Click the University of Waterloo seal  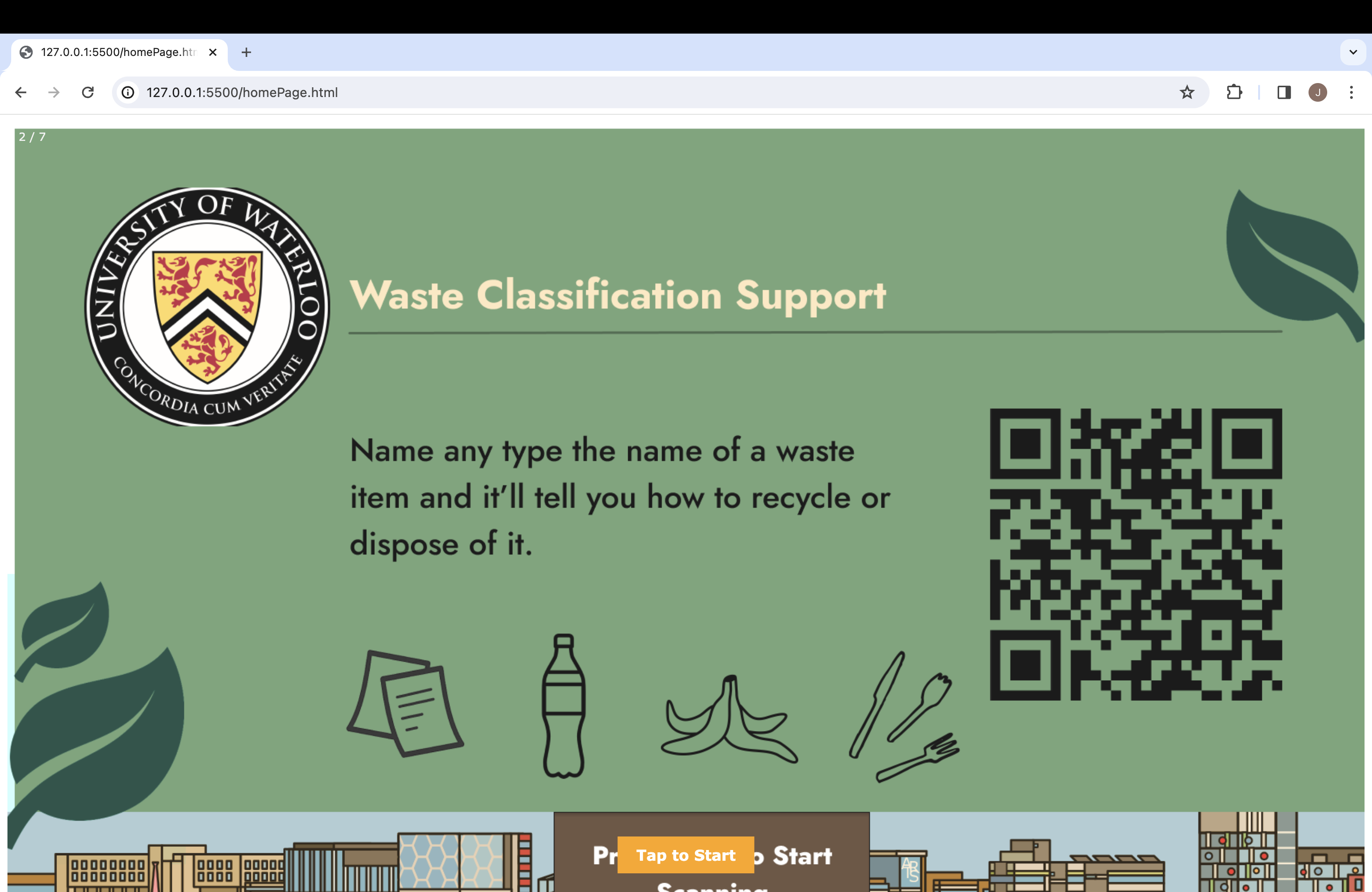(x=208, y=307)
